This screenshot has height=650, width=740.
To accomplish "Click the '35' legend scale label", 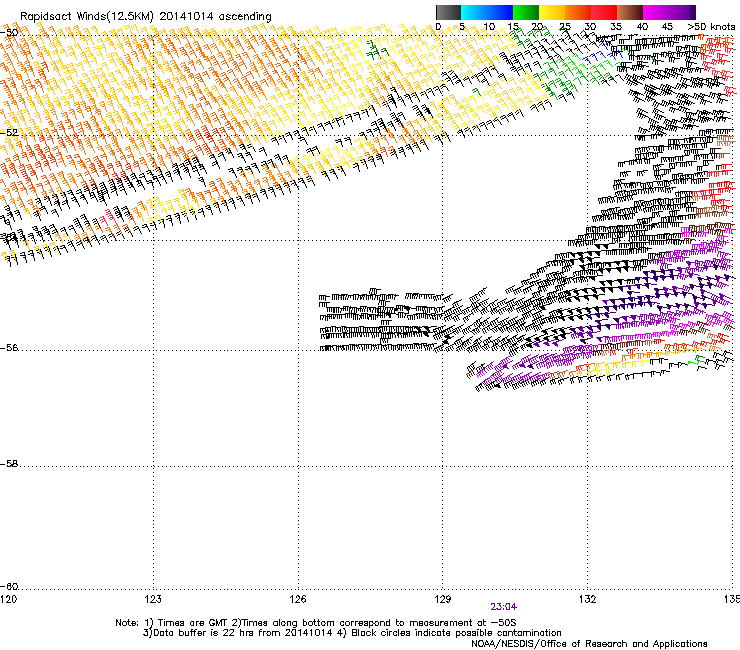I will (616, 27).
